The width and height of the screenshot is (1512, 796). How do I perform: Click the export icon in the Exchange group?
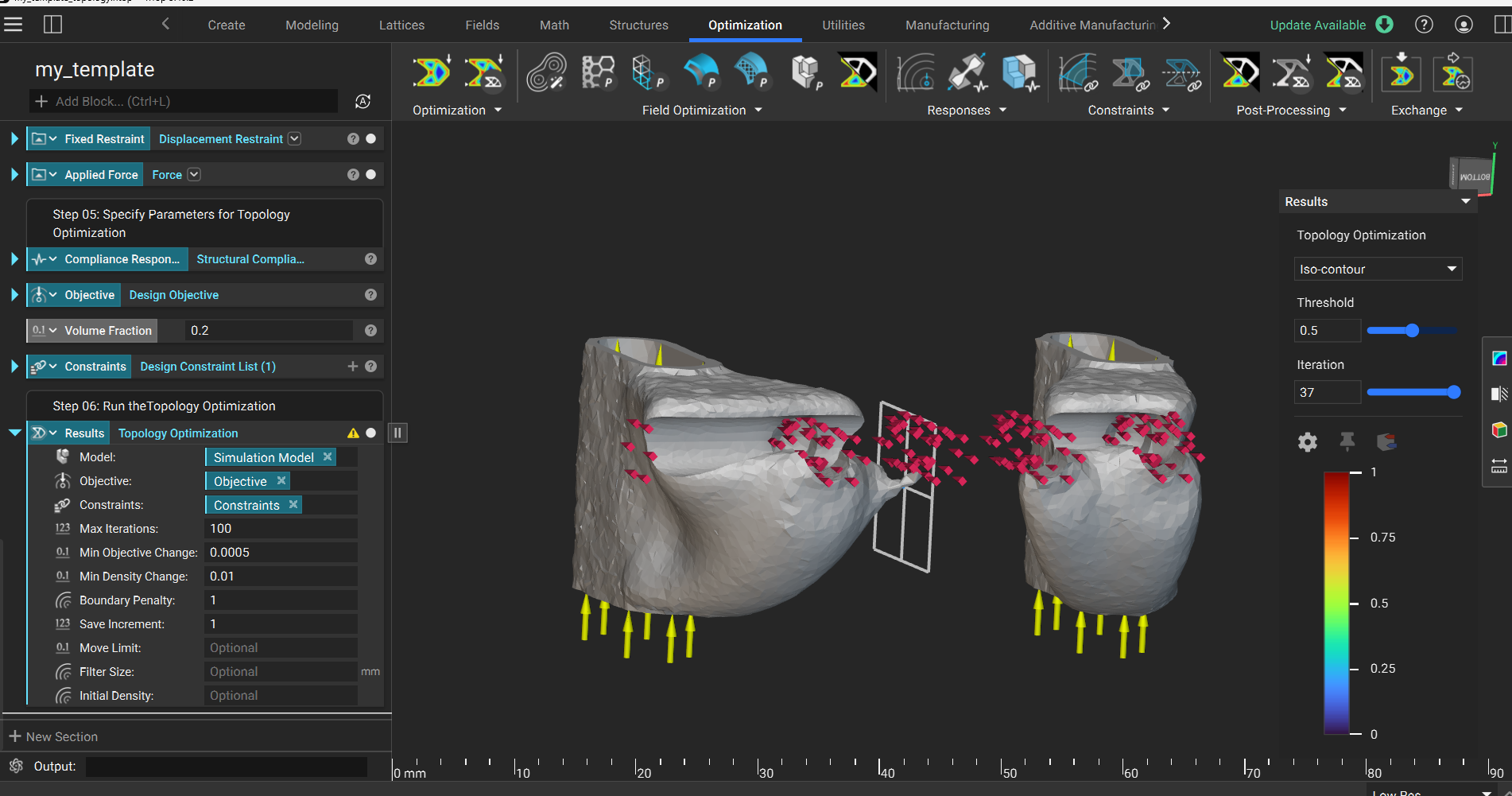[1453, 72]
